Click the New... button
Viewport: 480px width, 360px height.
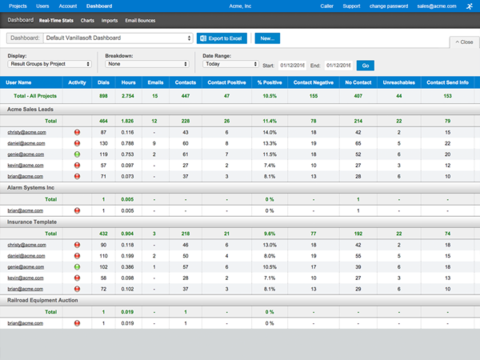(x=267, y=38)
